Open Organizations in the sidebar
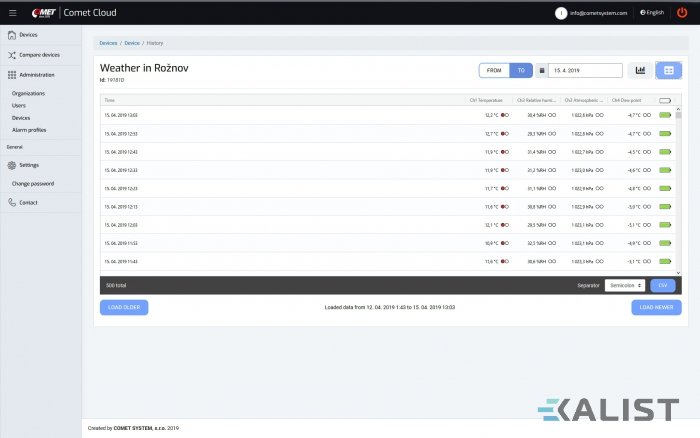700x438 pixels. click(x=29, y=93)
